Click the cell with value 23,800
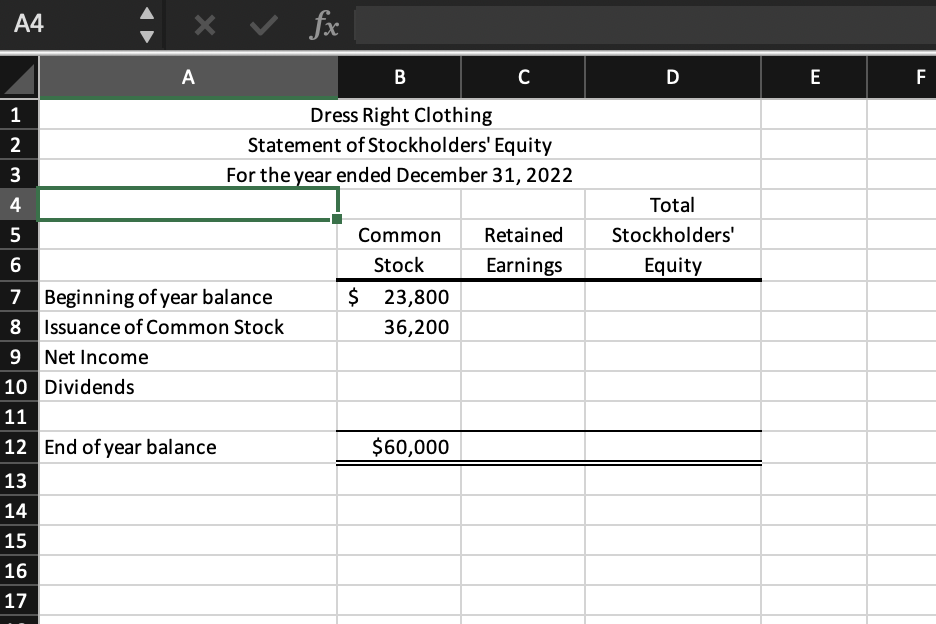The image size is (936, 624). pos(398,297)
